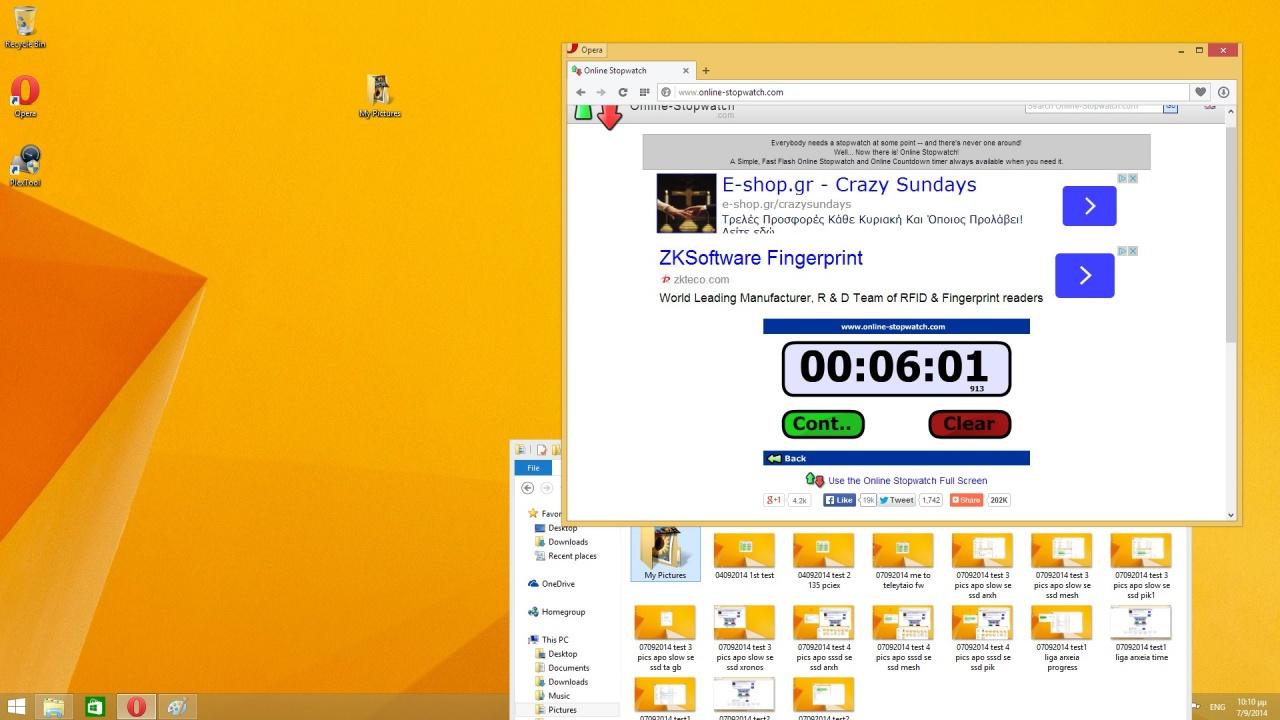1280x720 pixels.
Task: Select 07092014 me to teleytaio fw thumbnail
Action: tap(903, 560)
